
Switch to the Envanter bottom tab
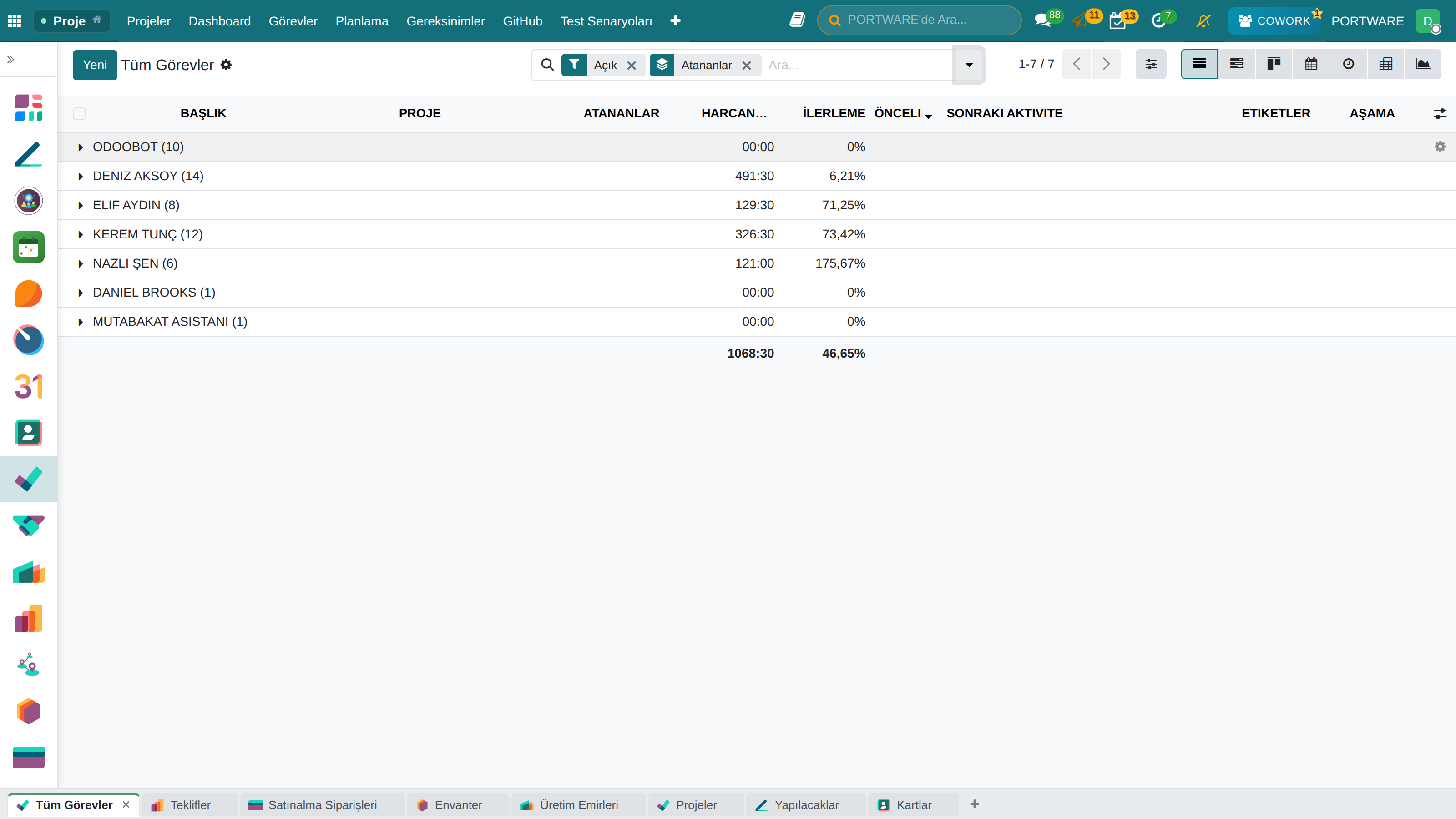(458, 805)
